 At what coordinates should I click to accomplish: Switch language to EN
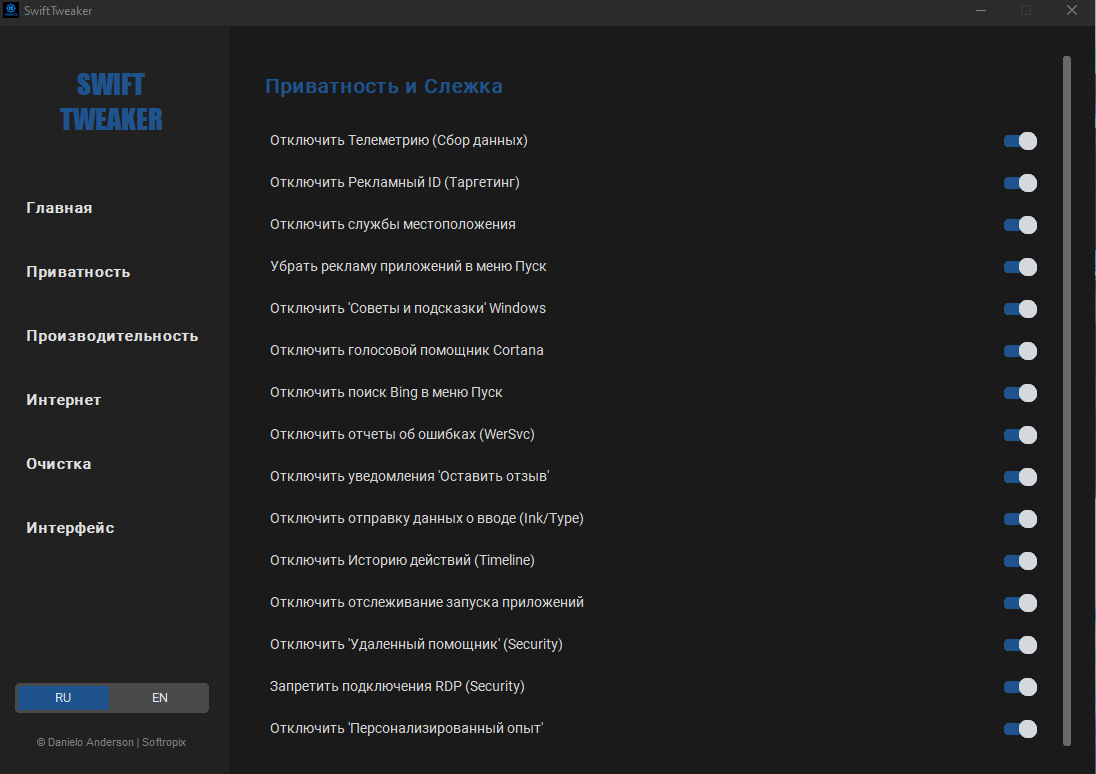[x=160, y=698]
